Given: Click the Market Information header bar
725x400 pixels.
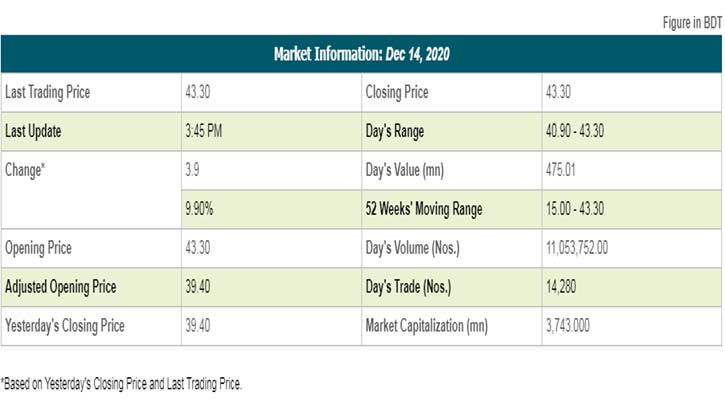Looking at the screenshot, I should (x=362, y=53).
